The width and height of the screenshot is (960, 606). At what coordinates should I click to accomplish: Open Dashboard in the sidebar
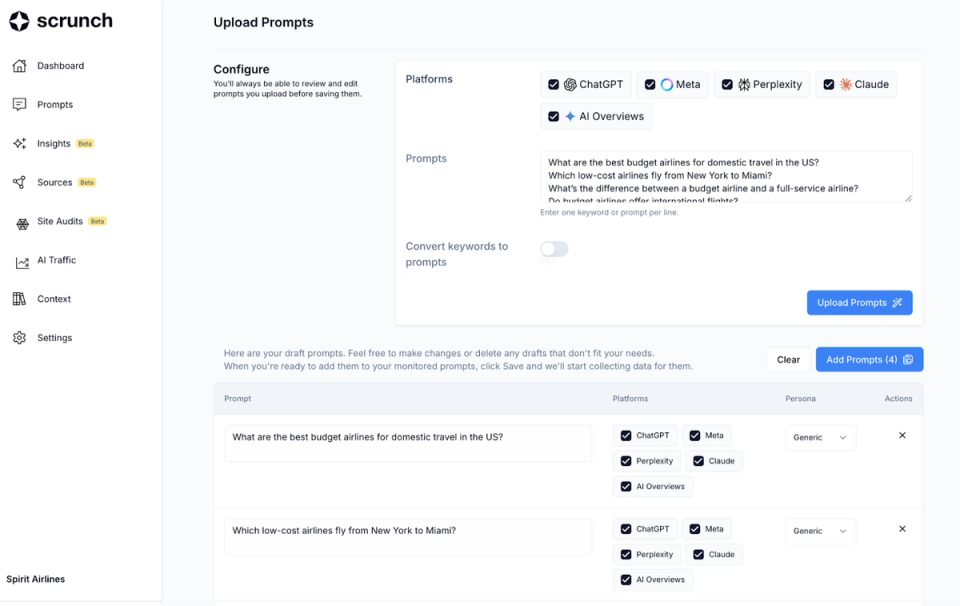pos(61,65)
